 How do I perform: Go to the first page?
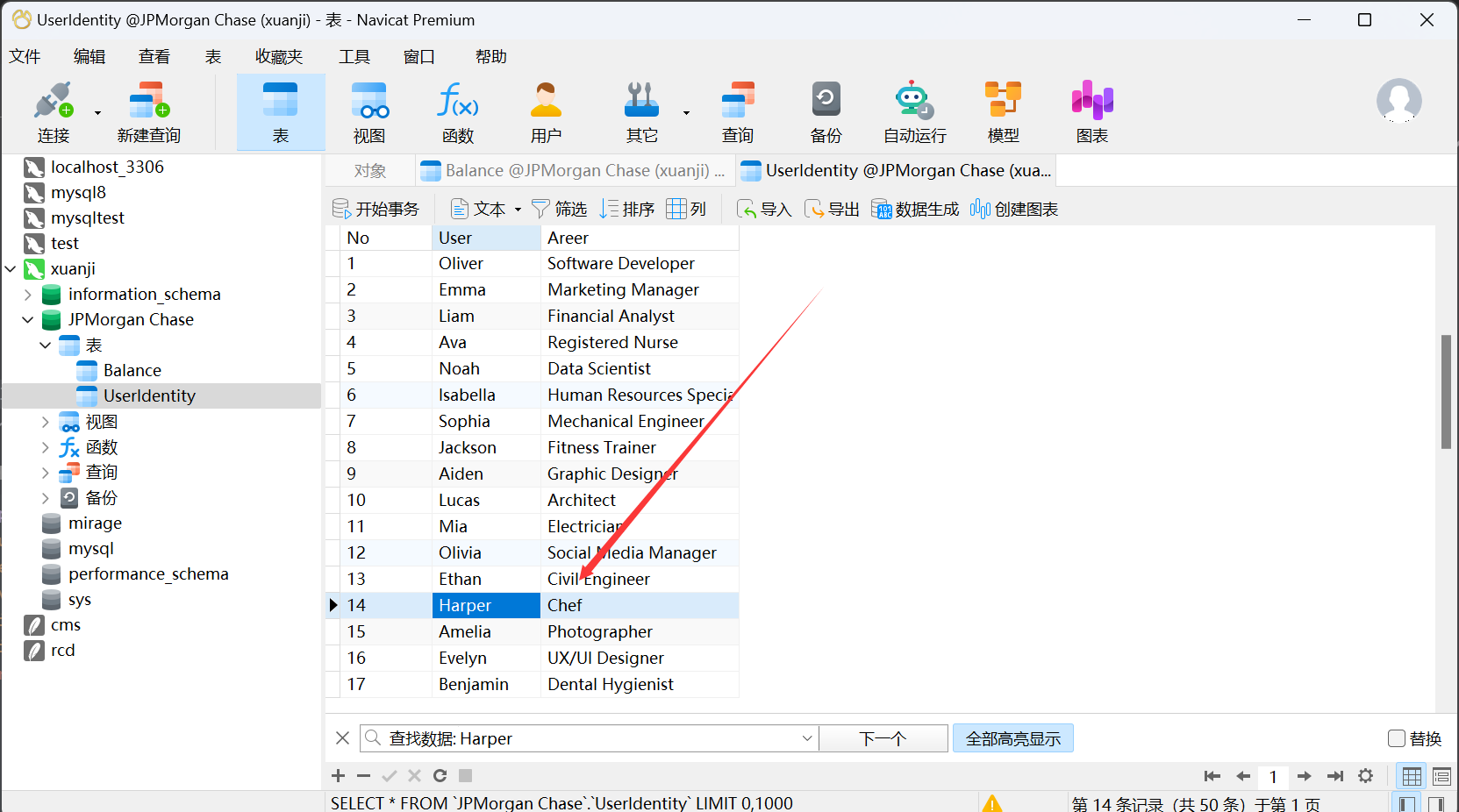(1212, 775)
